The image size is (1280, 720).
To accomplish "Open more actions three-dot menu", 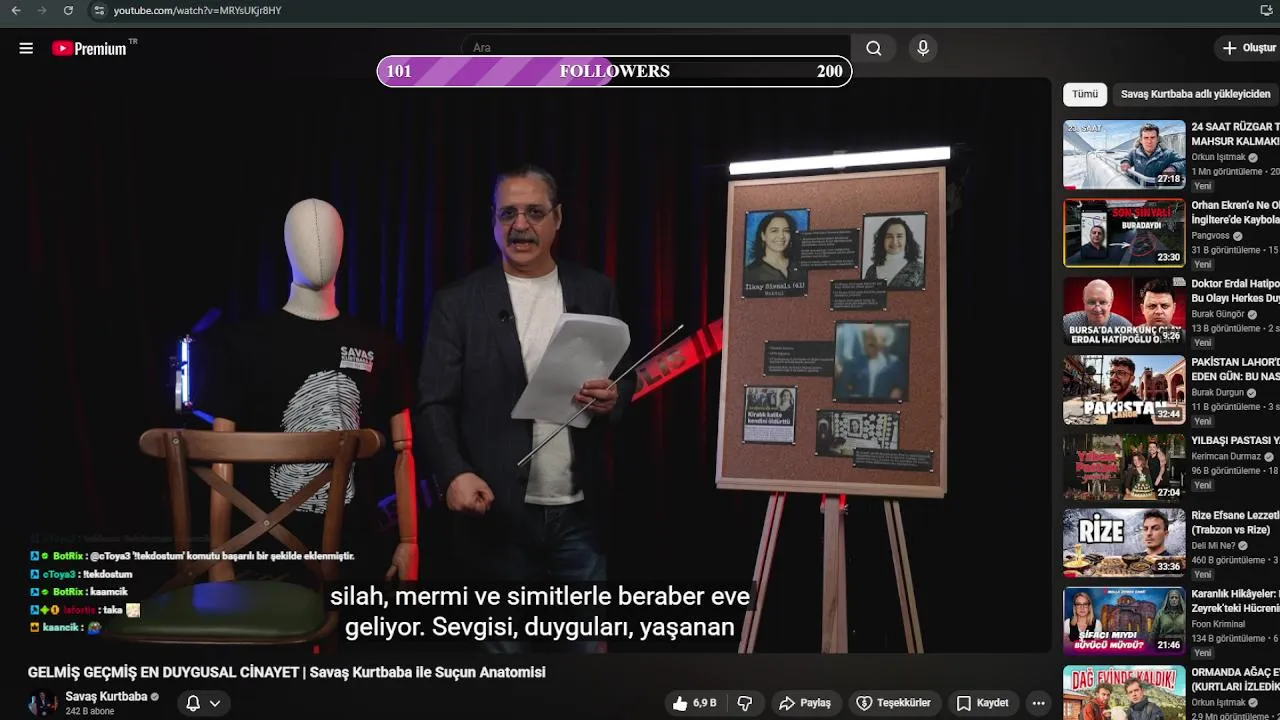I will coord(1039,703).
